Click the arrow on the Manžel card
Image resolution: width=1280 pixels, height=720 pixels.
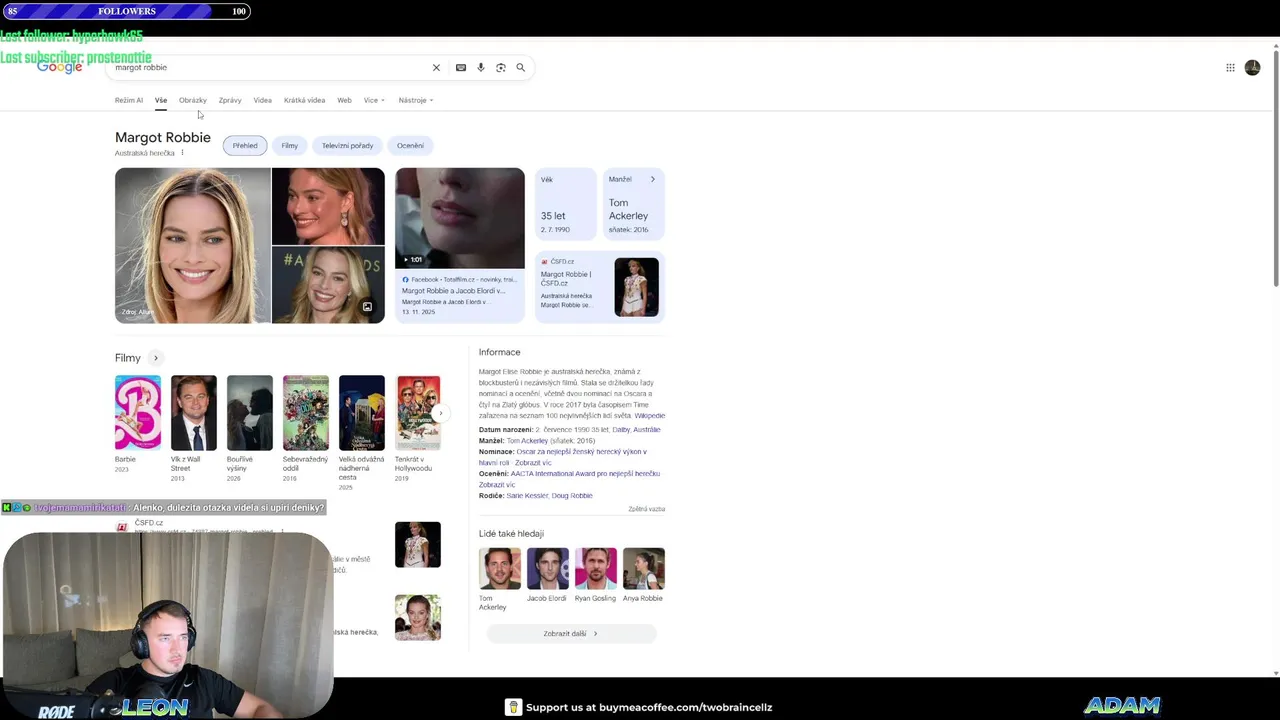coord(653,179)
